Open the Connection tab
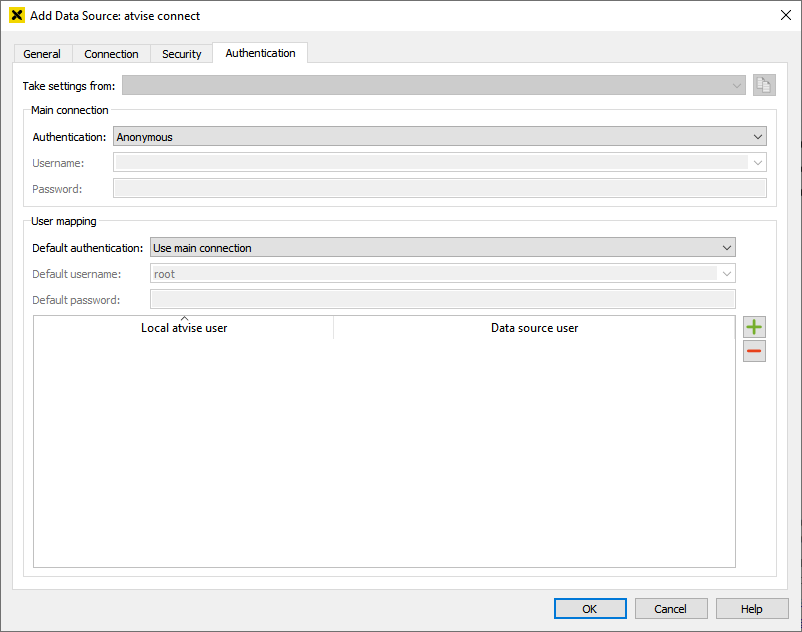The height and width of the screenshot is (632, 802). [x=111, y=54]
